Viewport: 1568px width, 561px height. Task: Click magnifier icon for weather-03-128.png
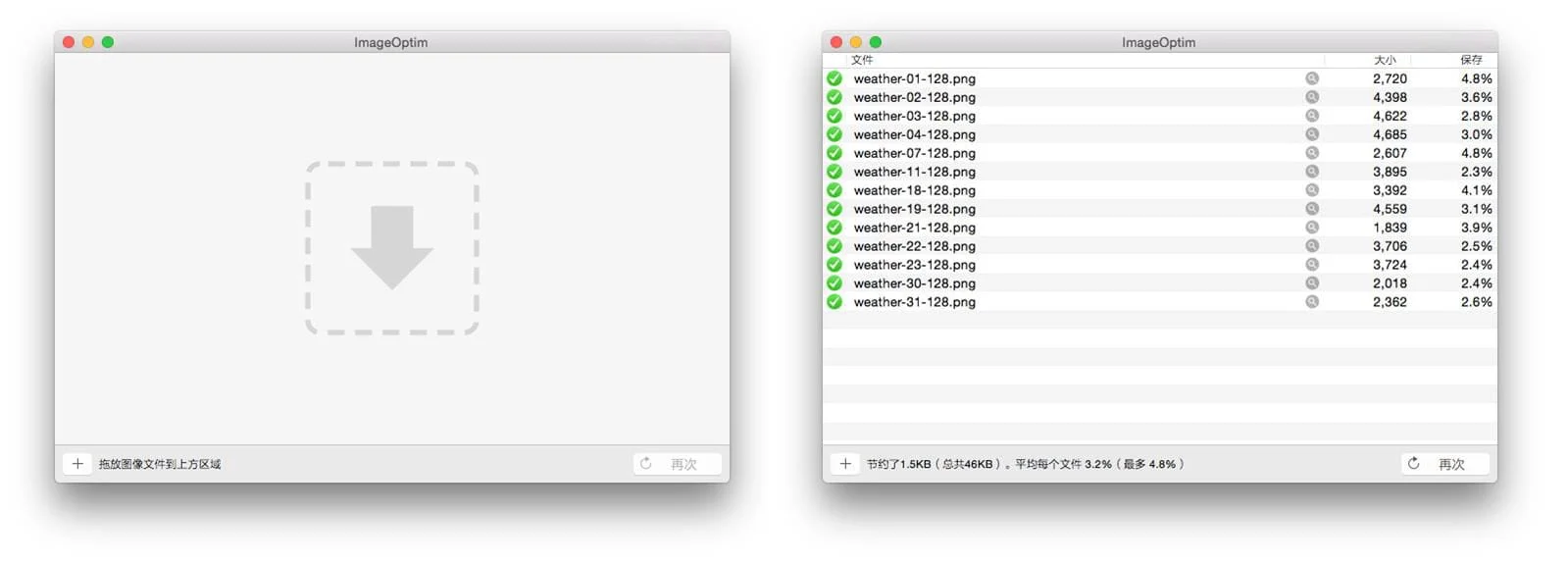[x=1312, y=116]
